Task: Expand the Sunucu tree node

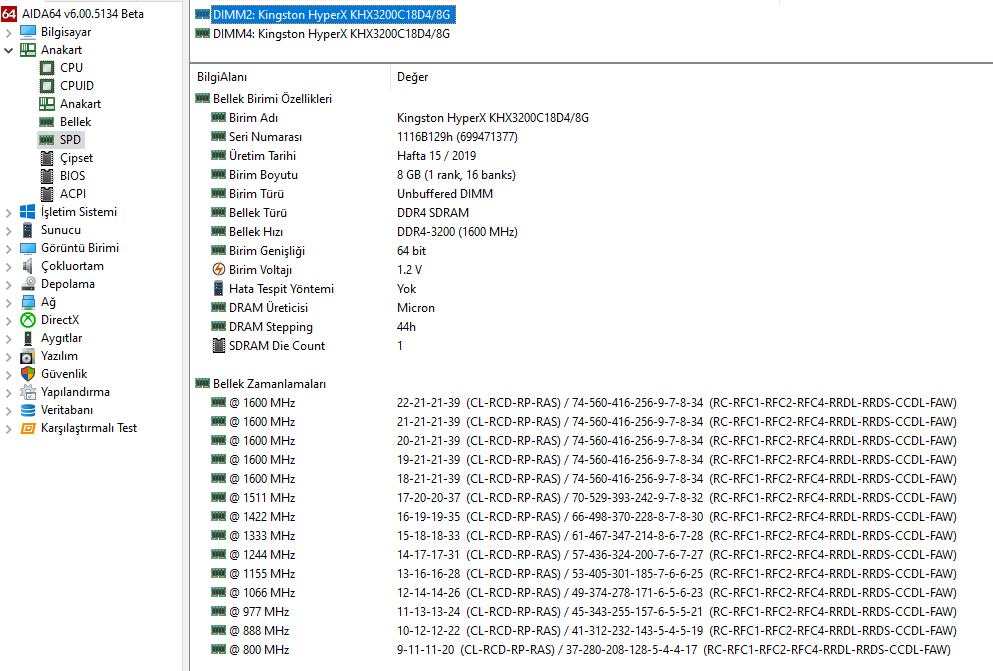Action: pyautogui.click(x=9, y=230)
